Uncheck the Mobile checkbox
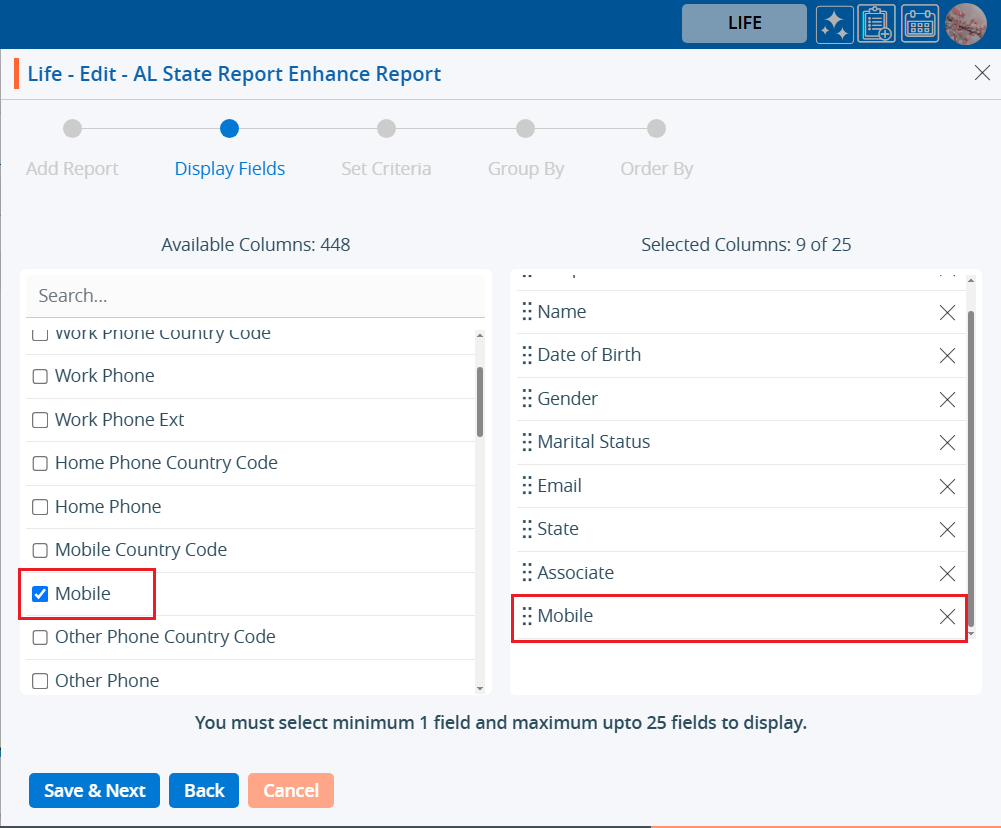 click(x=41, y=594)
